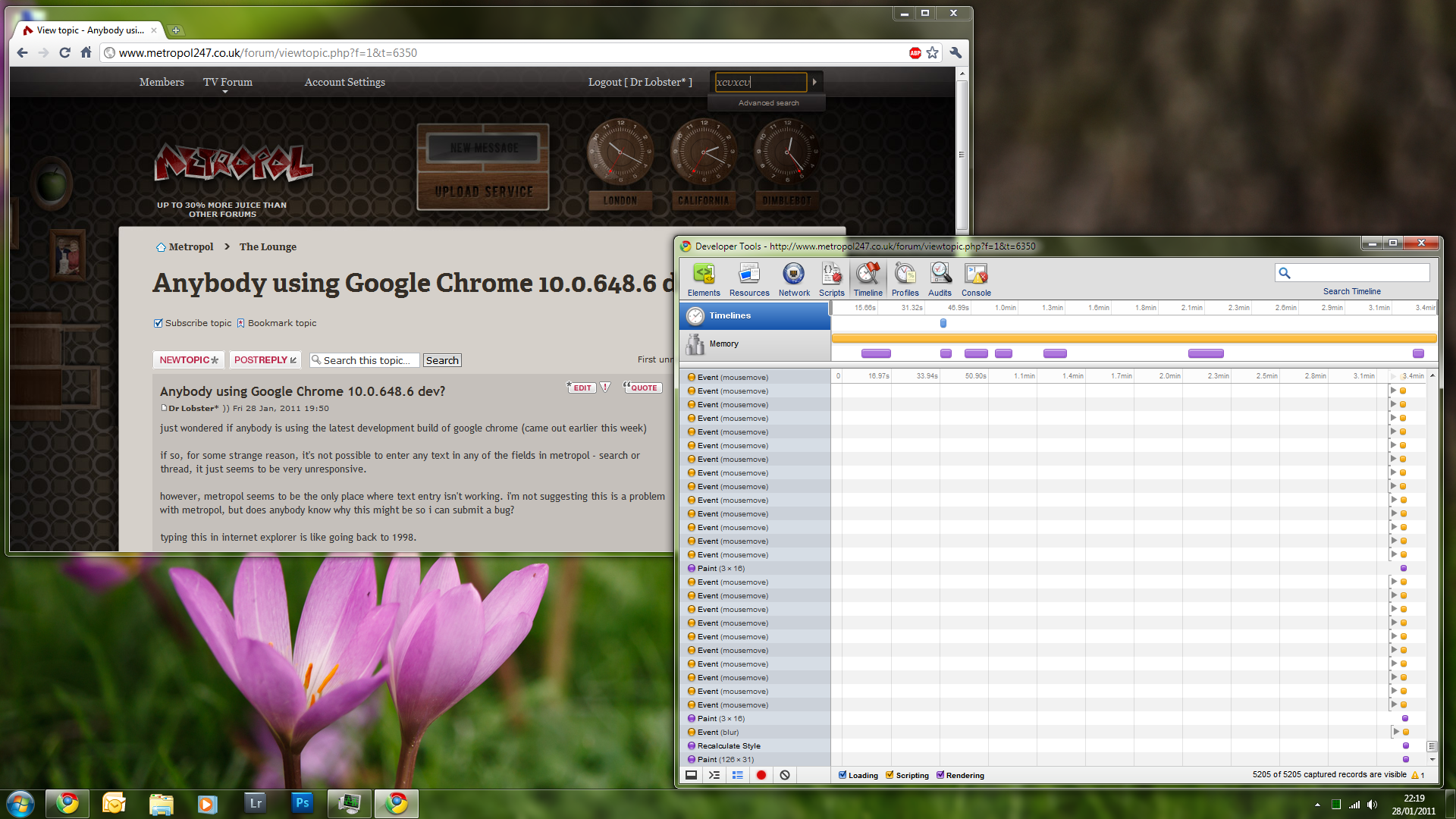Open the Elements panel in Developer Tools

pos(704,279)
